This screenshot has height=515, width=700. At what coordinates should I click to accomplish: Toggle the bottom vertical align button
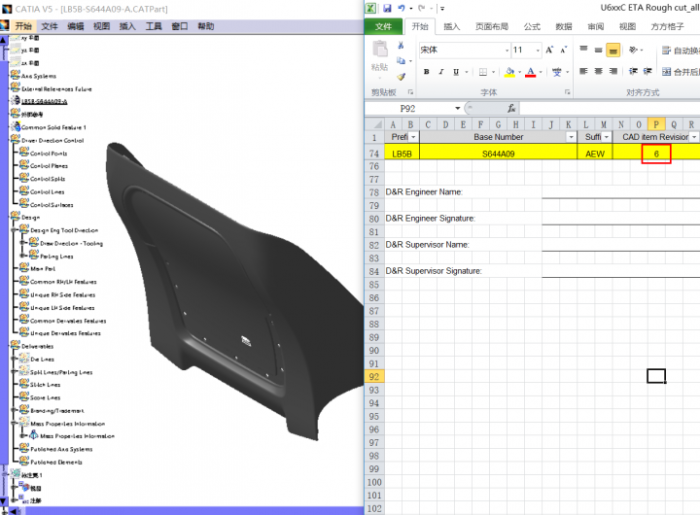(x=613, y=50)
